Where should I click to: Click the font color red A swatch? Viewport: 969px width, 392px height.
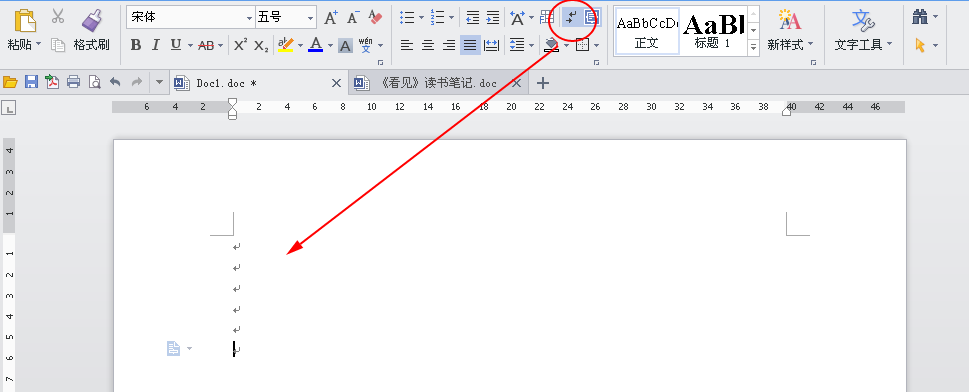click(x=315, y=45)
